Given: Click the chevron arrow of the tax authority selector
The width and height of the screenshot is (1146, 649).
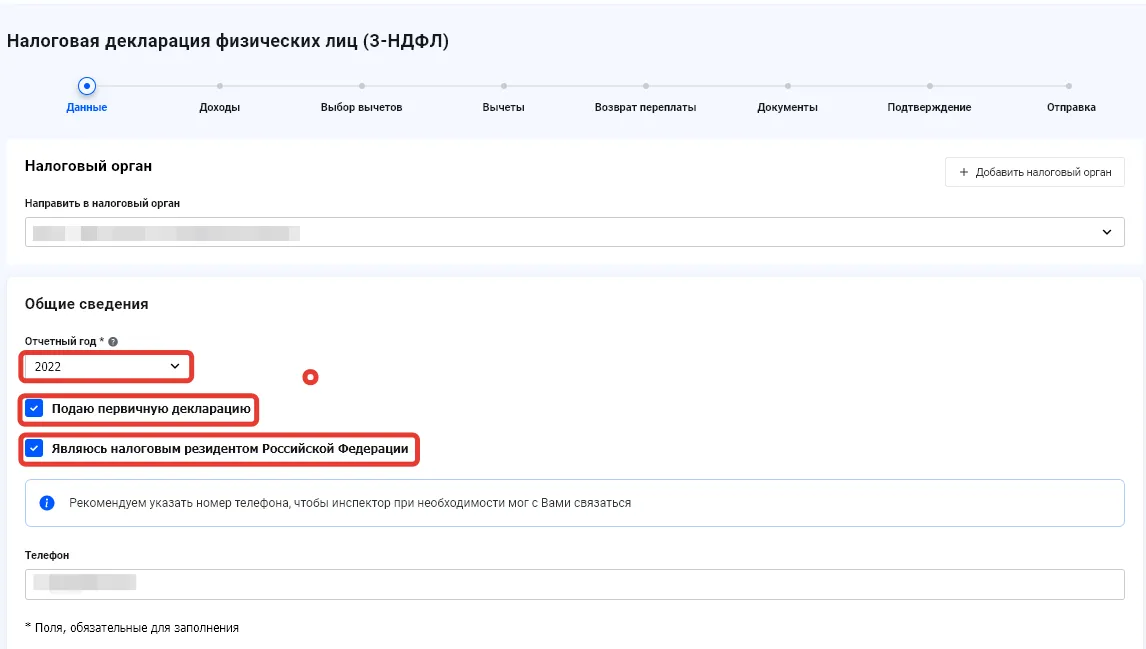Looking at the screenshot, I should 1107,232.
